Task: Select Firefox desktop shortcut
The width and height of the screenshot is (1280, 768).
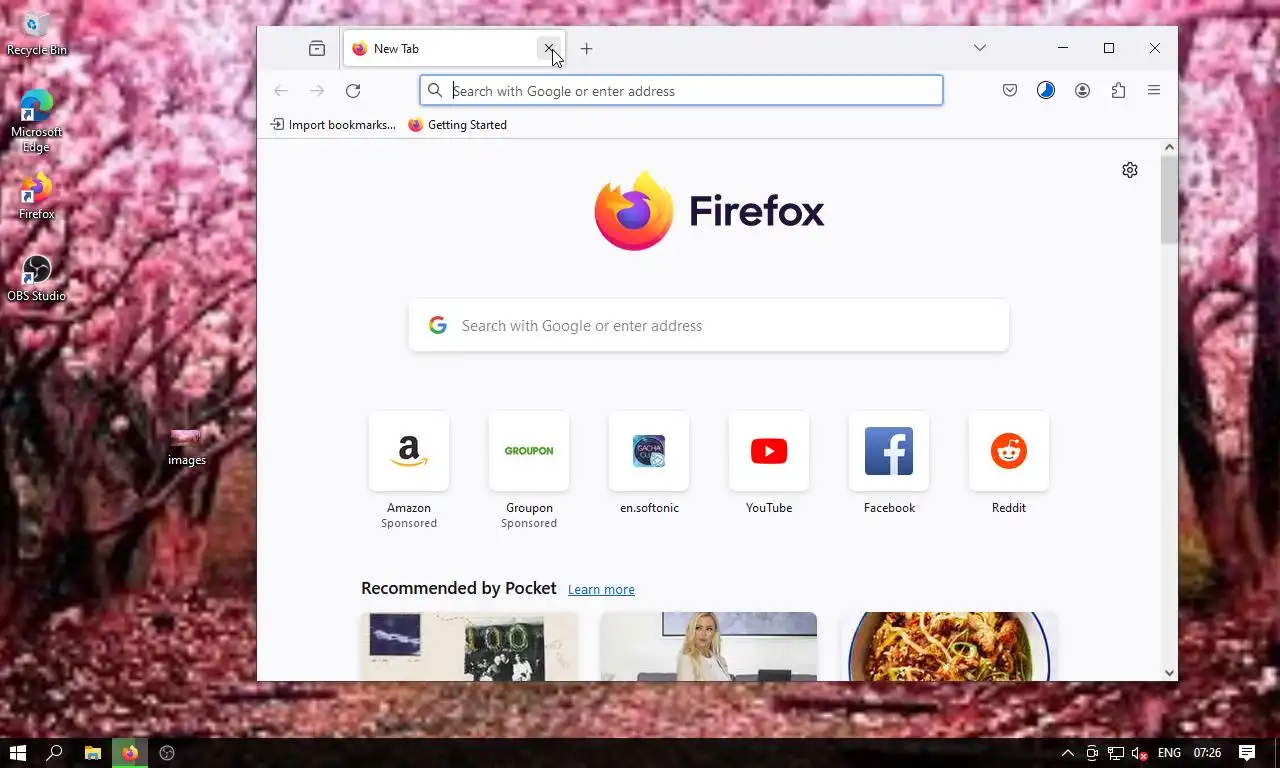Action: click(x=37, y=196)
